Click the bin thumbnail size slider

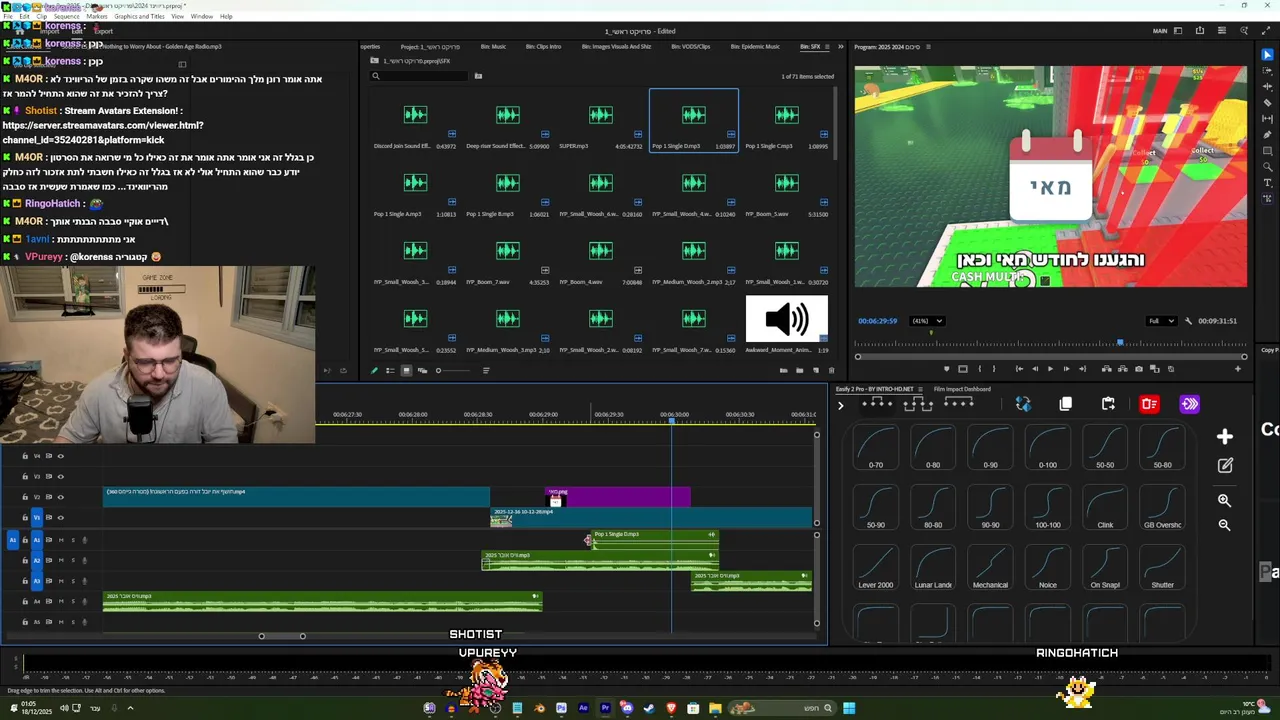[453, 371]
